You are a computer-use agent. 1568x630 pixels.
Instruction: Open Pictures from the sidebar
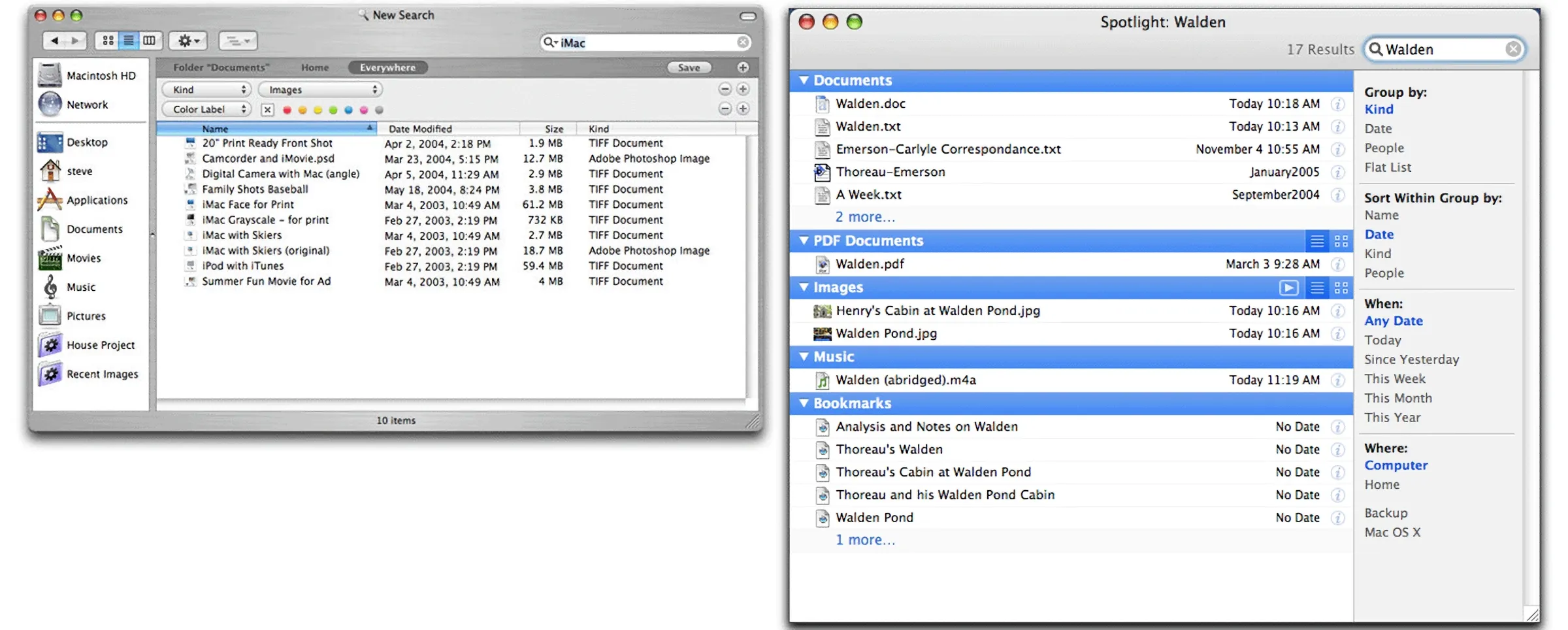[86, 315]
